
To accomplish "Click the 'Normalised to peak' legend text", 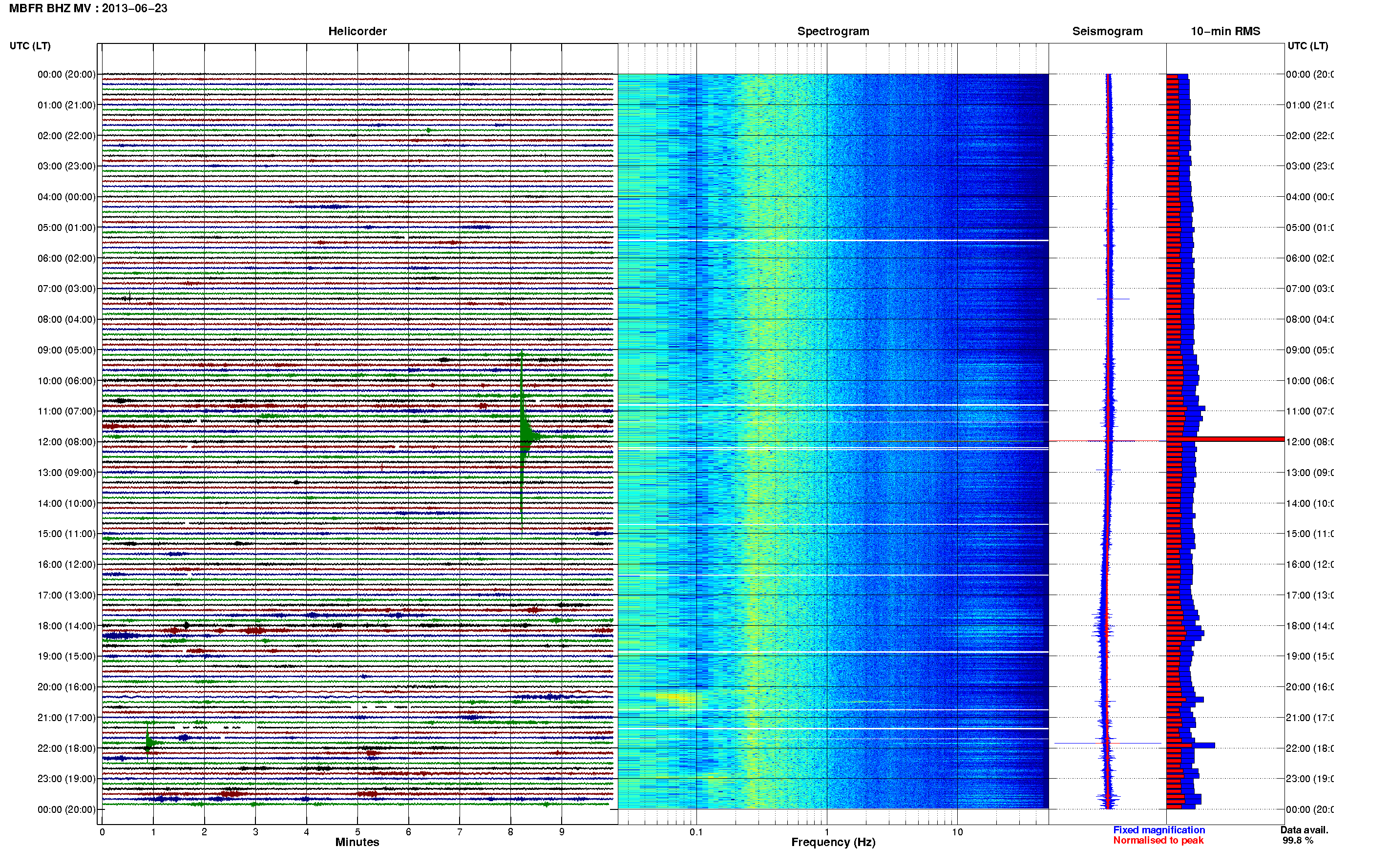I will [1158, 840].
